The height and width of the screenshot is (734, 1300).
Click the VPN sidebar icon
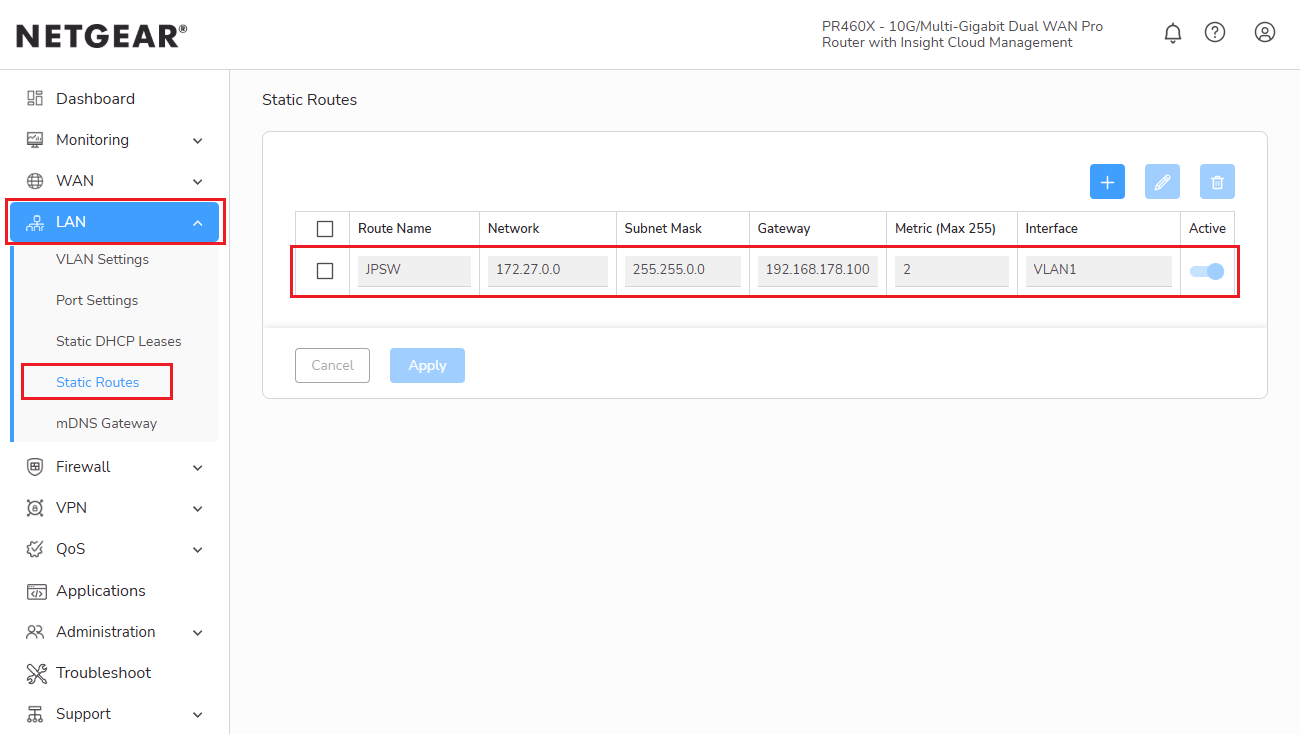coord(36,508)
